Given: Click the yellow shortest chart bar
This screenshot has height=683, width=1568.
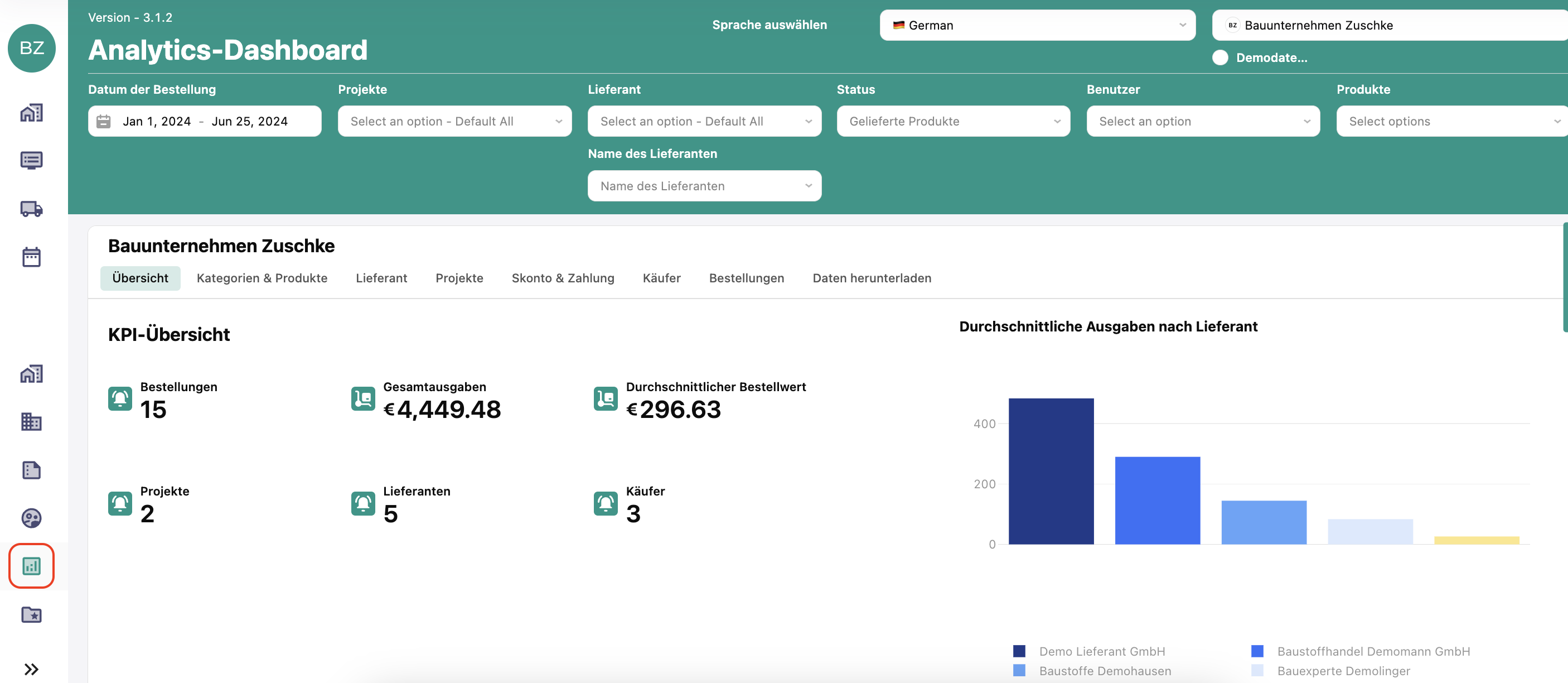Looking at the screenshot, I should point(1477,540).
